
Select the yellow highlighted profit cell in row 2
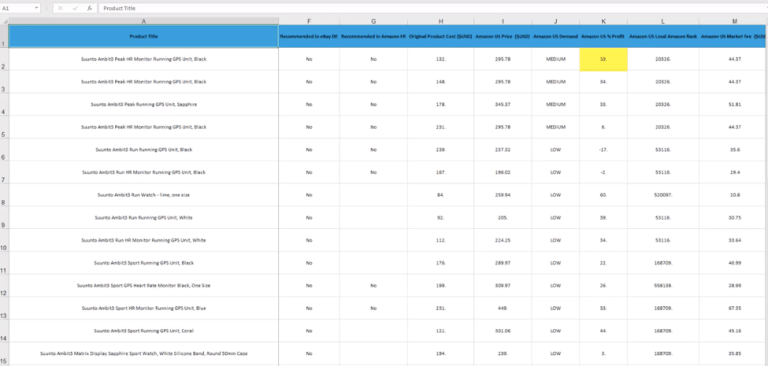[x=603, y=59]
